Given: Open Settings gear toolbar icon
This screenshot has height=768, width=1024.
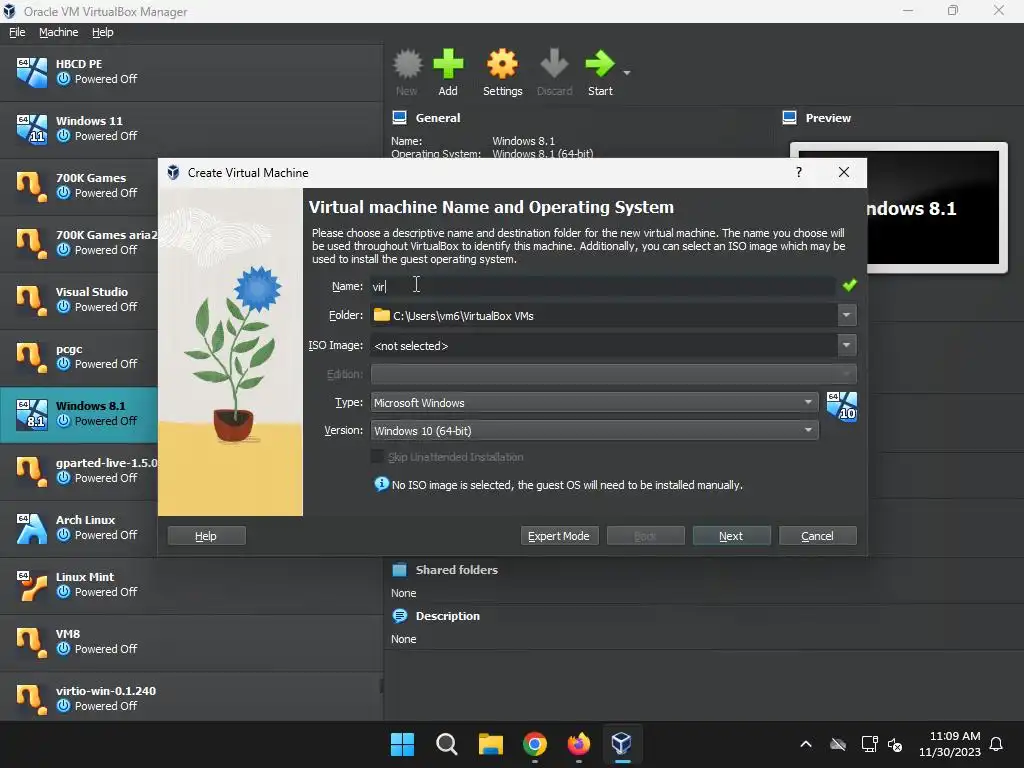Looking at the screenshot, I should coord(502,64).
